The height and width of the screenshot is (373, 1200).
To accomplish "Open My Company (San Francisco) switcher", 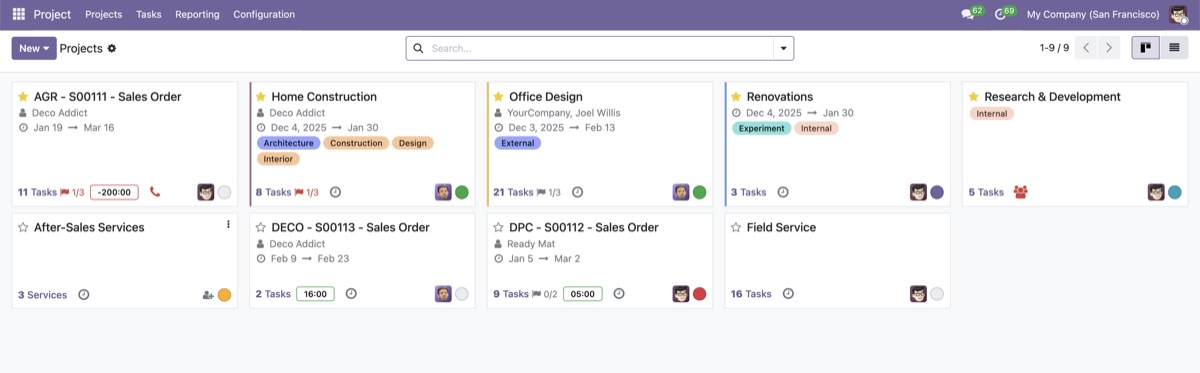I will 1093,14.
